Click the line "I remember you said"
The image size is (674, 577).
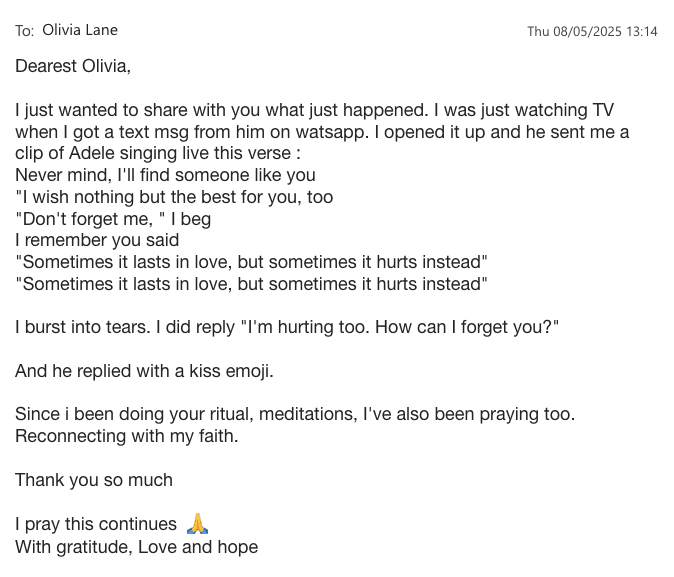click(97, 240)
